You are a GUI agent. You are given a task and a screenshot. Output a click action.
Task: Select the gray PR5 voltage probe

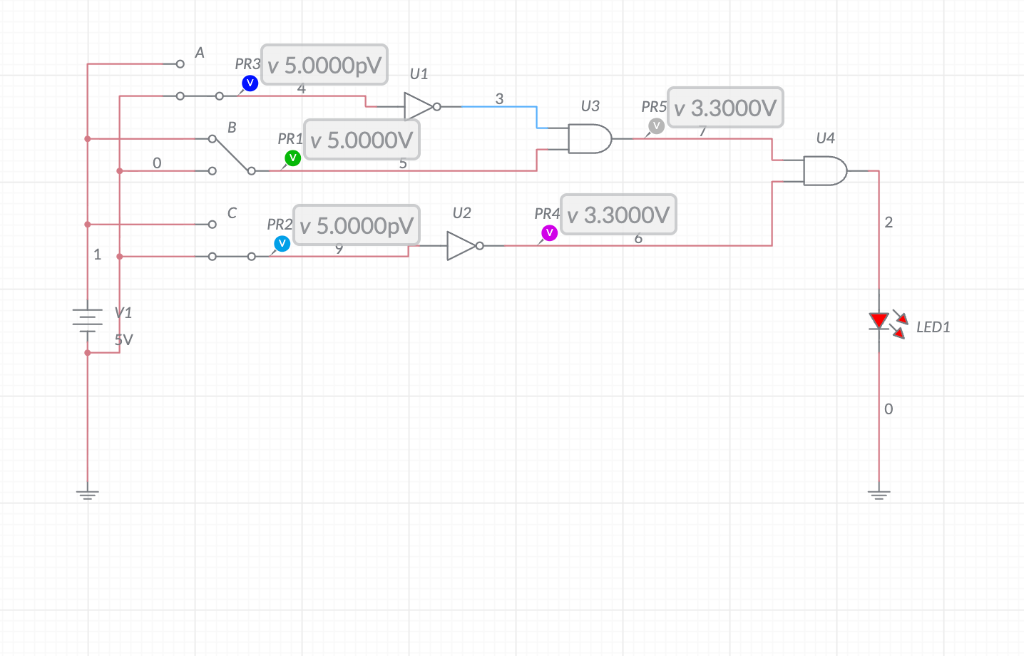(x=656, y=125)
